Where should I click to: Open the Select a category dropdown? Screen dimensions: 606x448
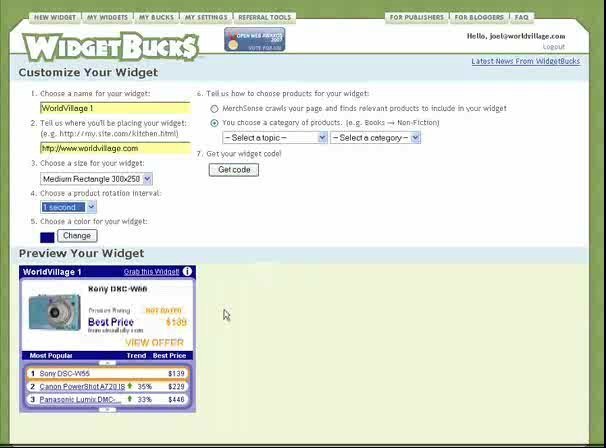pos(375,138)
